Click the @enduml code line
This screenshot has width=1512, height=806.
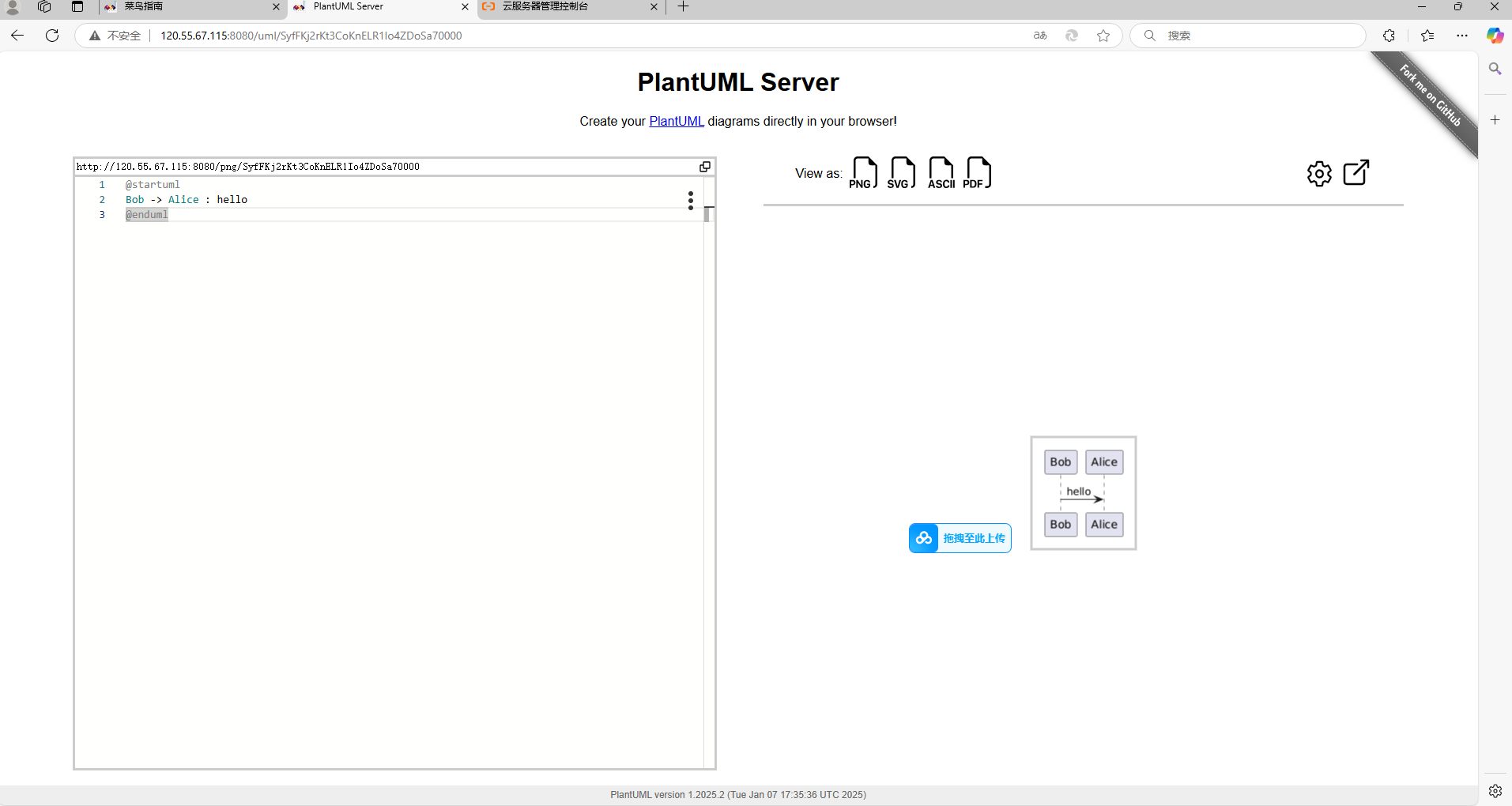pyautogui.click(x=147, y=215)
